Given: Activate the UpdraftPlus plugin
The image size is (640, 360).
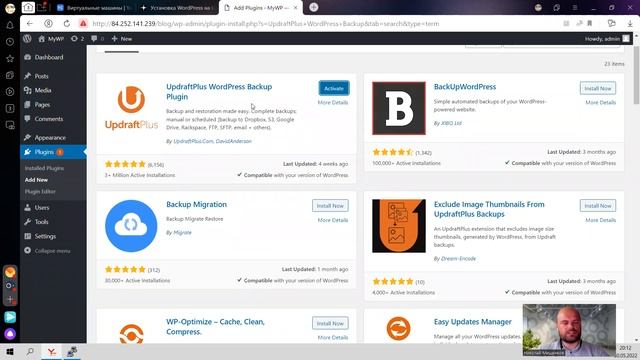Looking at the screenshot, I should pos(334,88).
